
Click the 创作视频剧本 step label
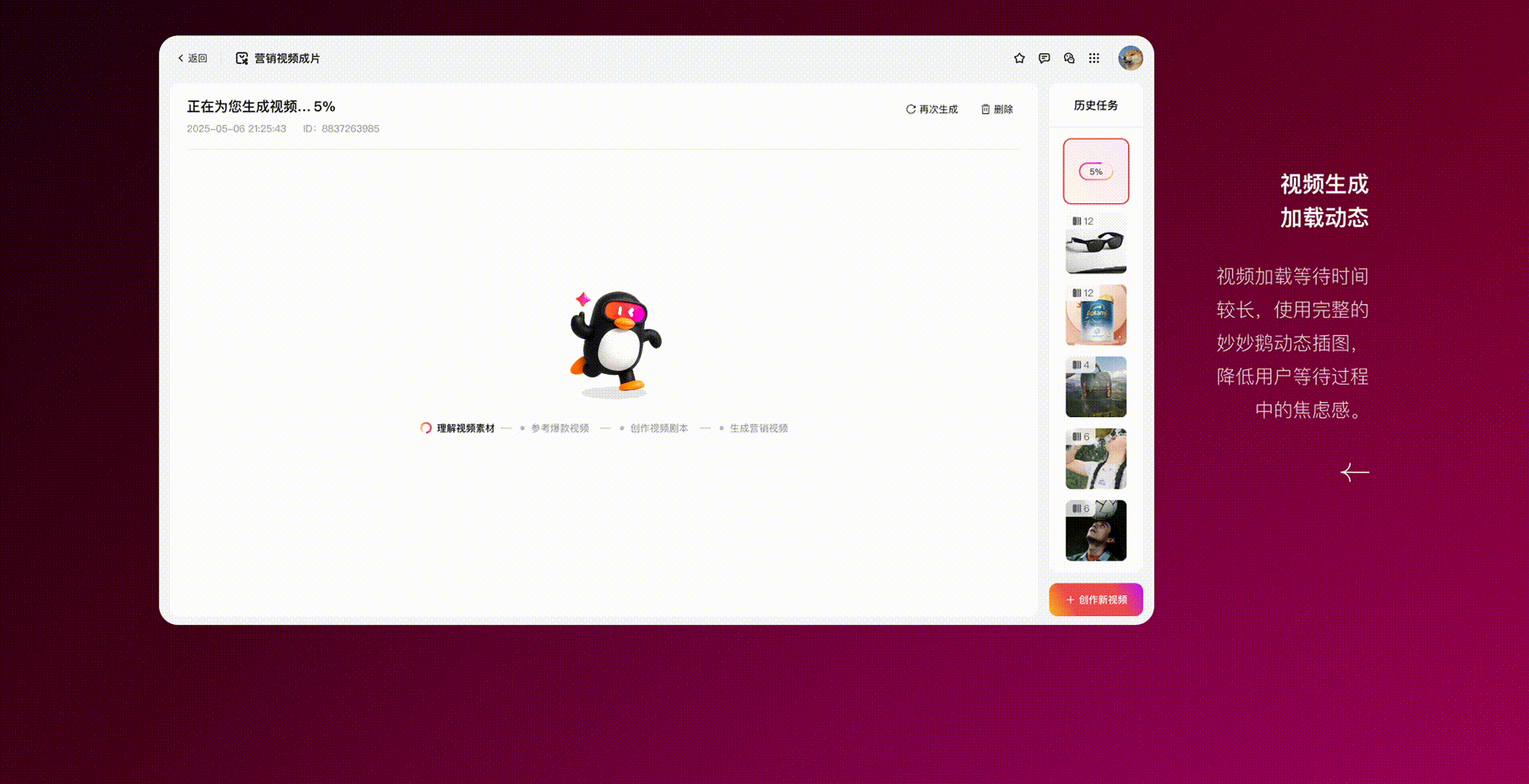tap(659, 428)
